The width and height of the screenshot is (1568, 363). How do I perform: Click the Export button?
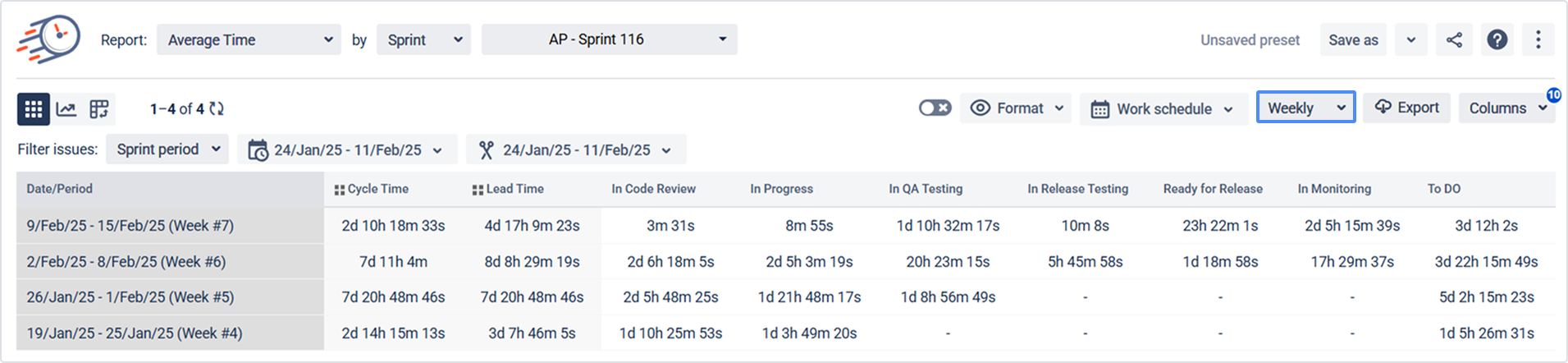point(1407,108)
